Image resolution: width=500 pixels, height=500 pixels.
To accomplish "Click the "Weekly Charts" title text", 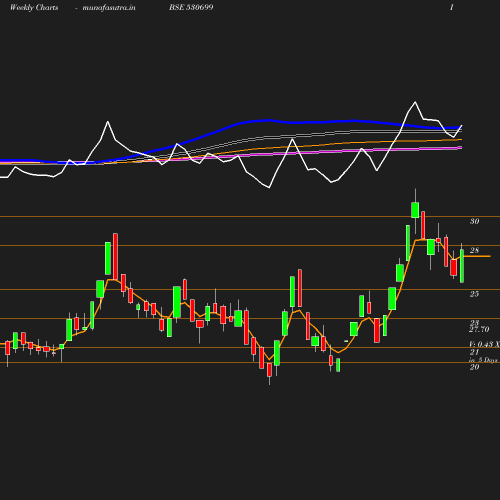I will pyautogui.click(x=34, y=7).
